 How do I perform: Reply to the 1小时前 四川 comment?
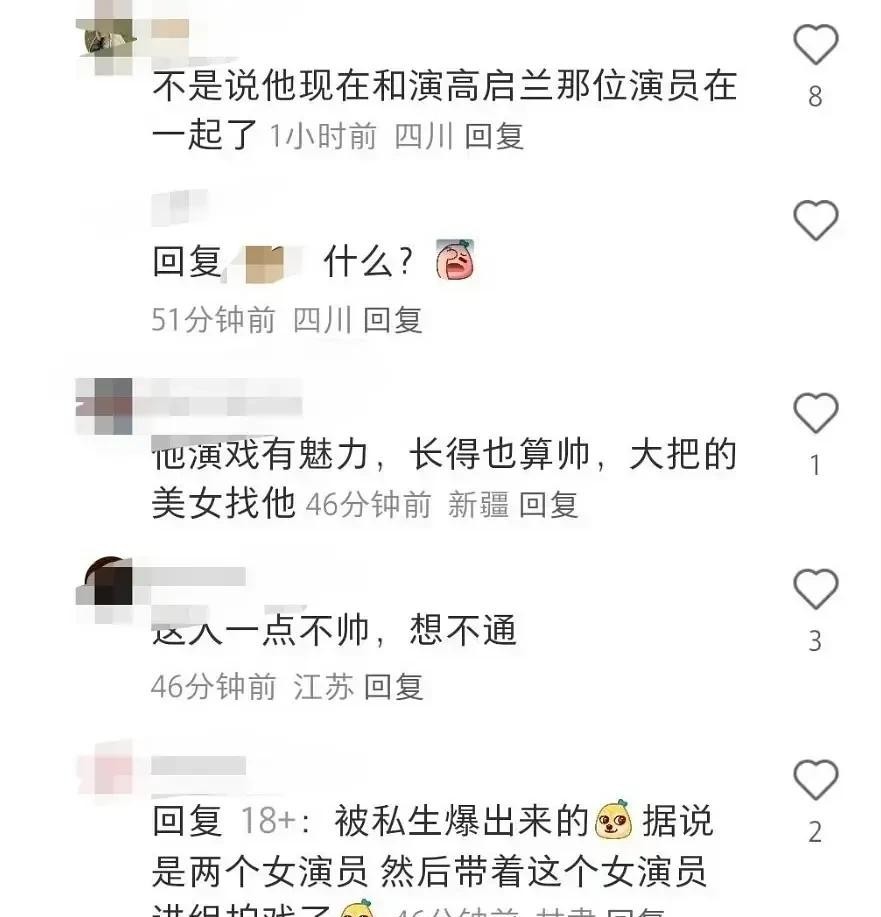(x=494, y=136)
